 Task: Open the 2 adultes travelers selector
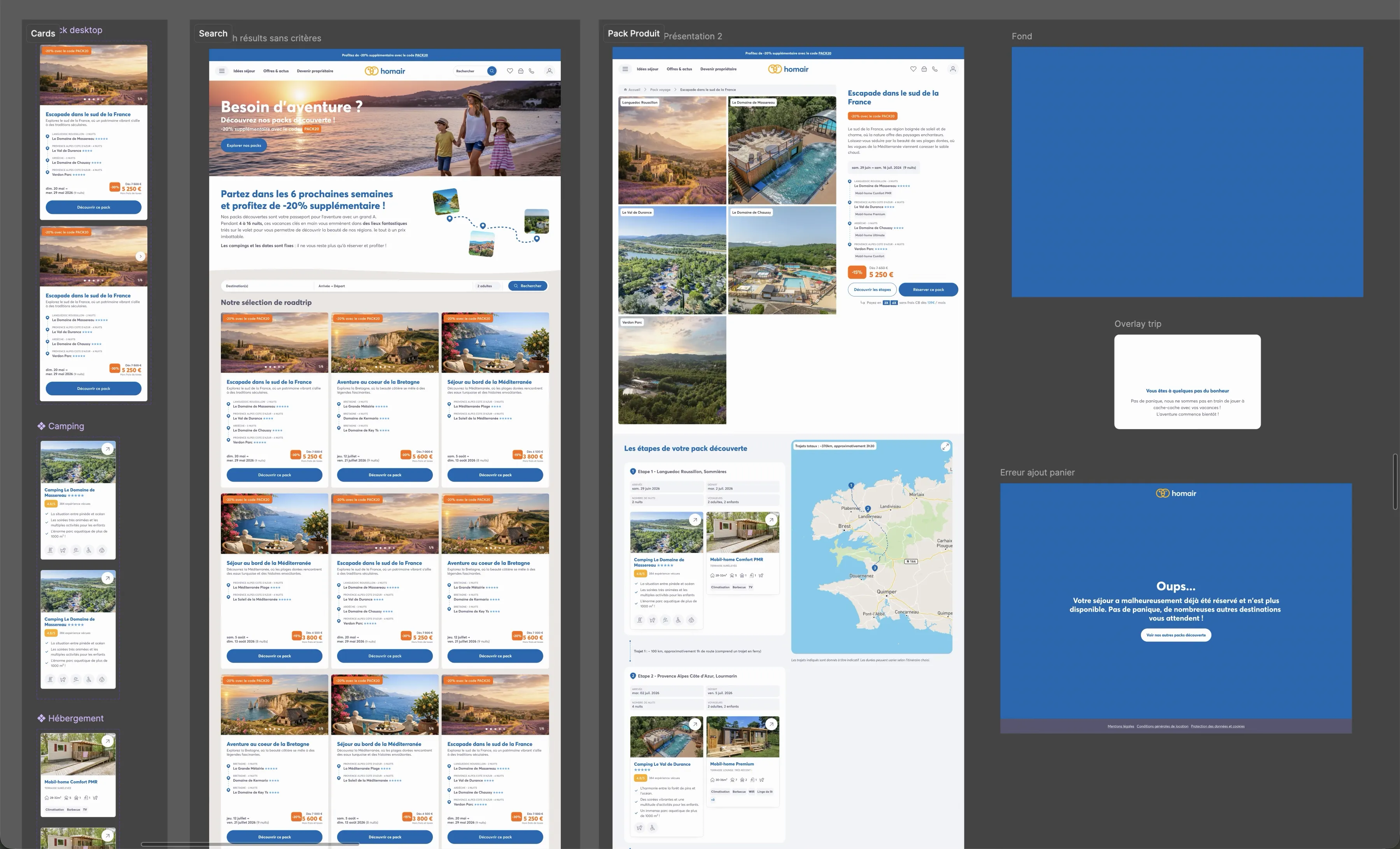pyautogui.click(x=488, y=286)
